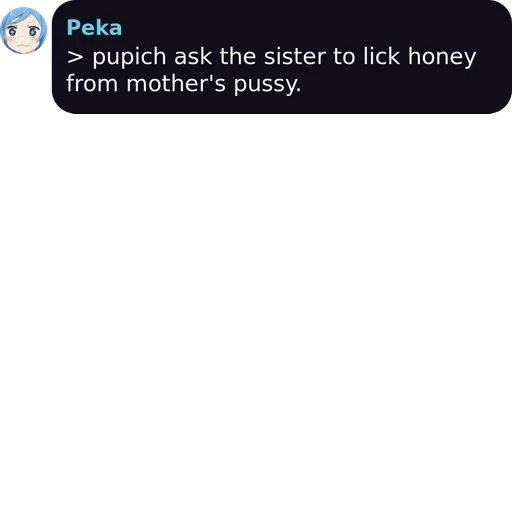This screenshot has width=512, height=512.
Task: Click the word "sister" in the message
Action: click(295, 57)
